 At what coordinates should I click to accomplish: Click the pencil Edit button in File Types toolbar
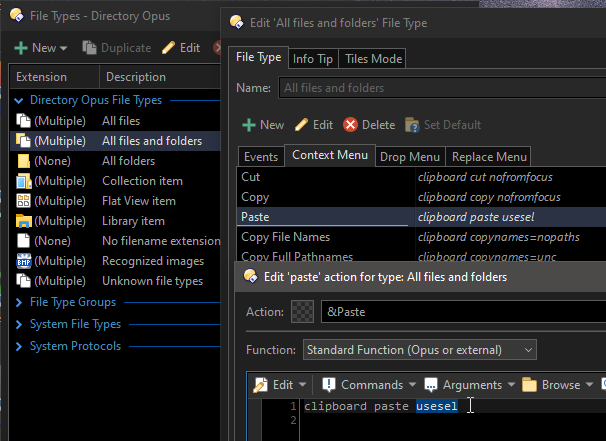pyautogui.click(x=181, y=48)
